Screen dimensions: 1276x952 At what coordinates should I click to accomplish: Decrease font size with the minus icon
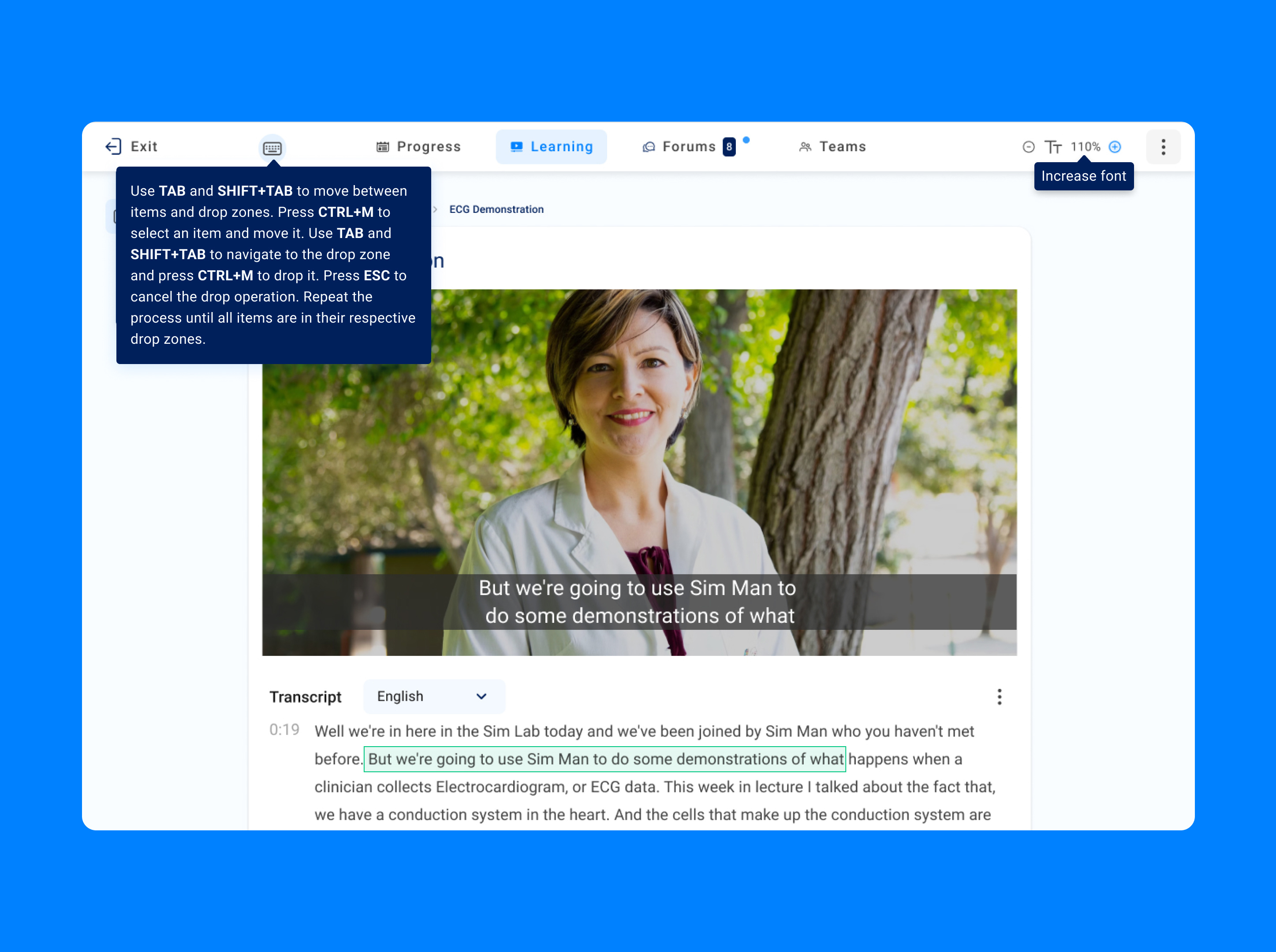point(1028,147)
